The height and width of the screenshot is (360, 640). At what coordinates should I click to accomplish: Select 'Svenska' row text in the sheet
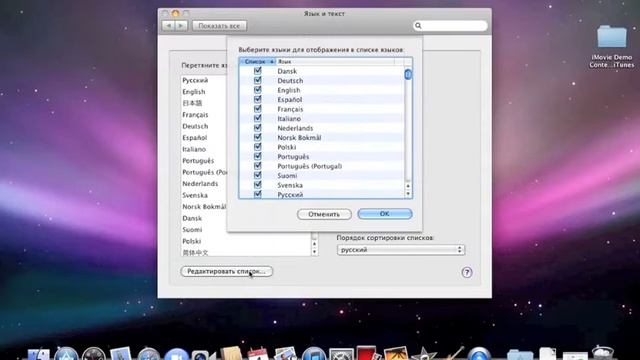point(290,185)
